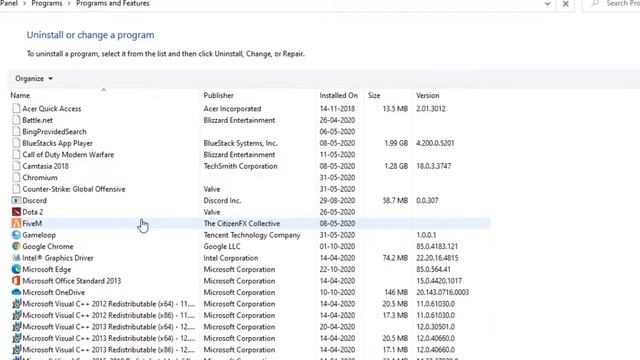The height and width of the screenshot is (360, 640).
Task: Click the X button beside the address bar
Action: click(565, 4)
